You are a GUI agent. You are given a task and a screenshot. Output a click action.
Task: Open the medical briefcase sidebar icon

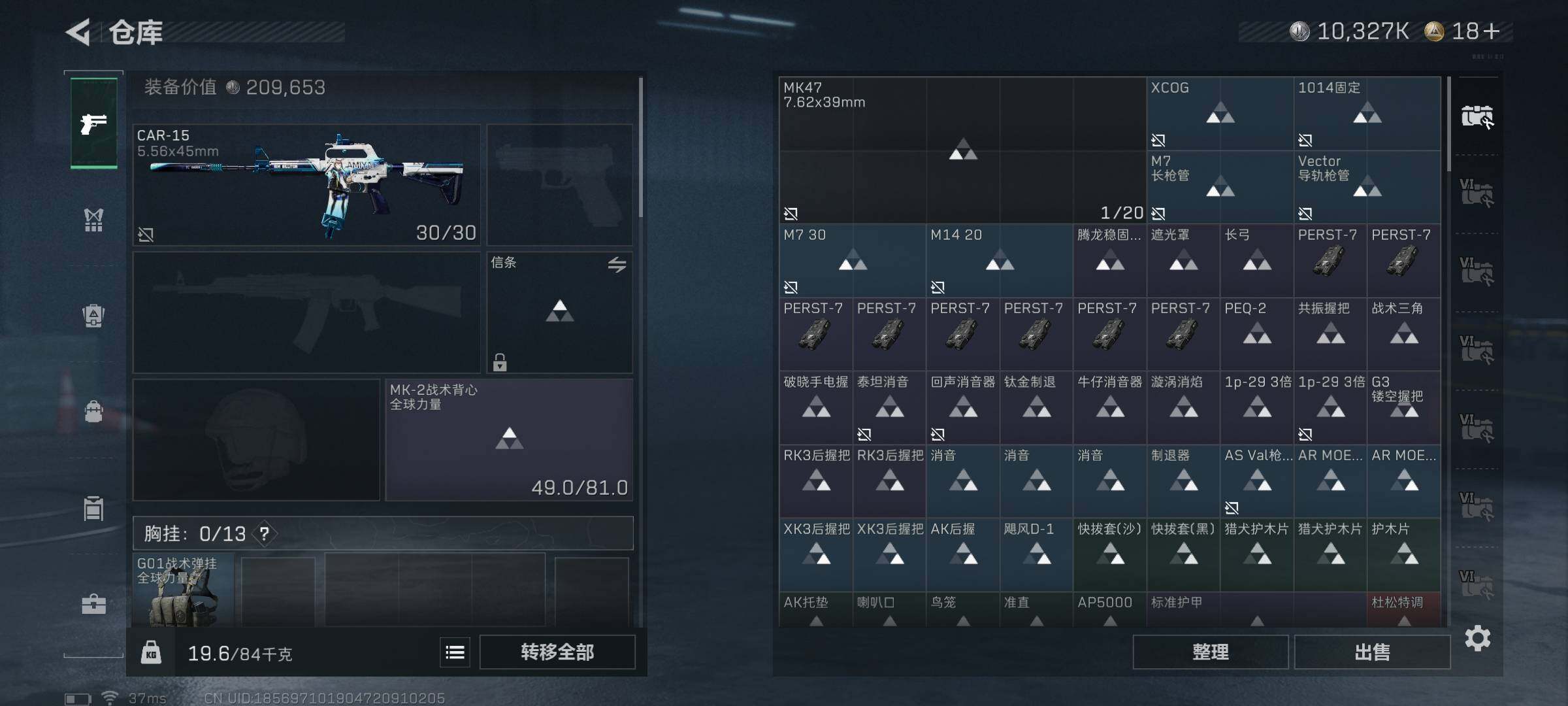pyautogui.click(x=93, y=604)
